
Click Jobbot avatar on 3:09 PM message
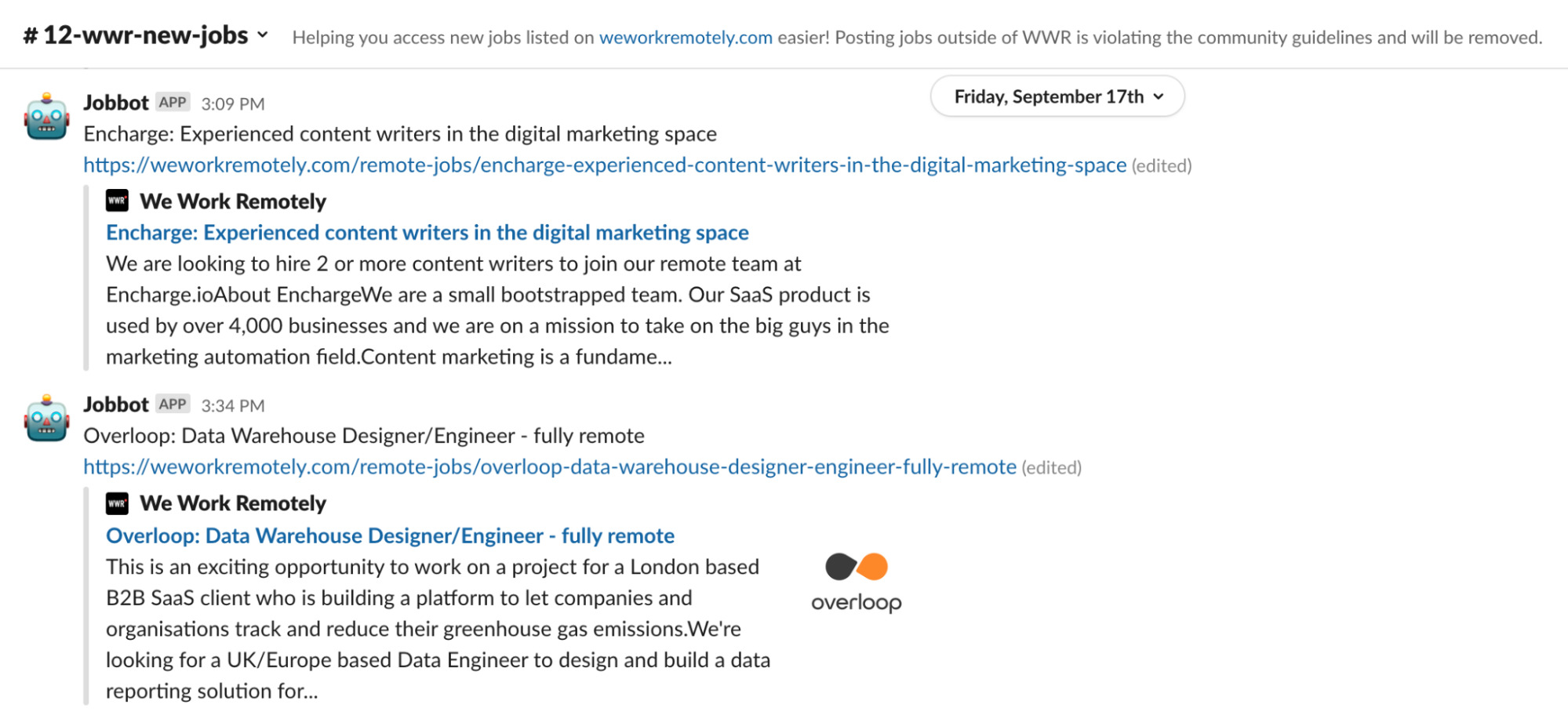click(47, 118)
